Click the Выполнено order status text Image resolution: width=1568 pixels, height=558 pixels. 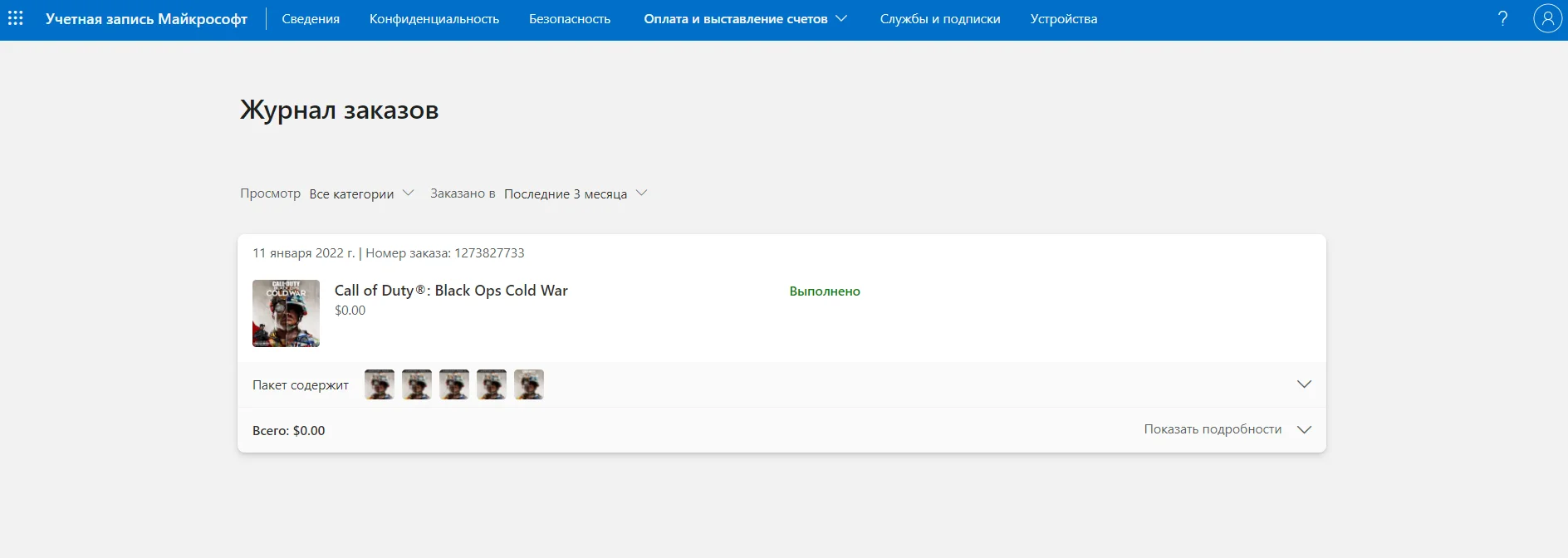pos(825,291)
